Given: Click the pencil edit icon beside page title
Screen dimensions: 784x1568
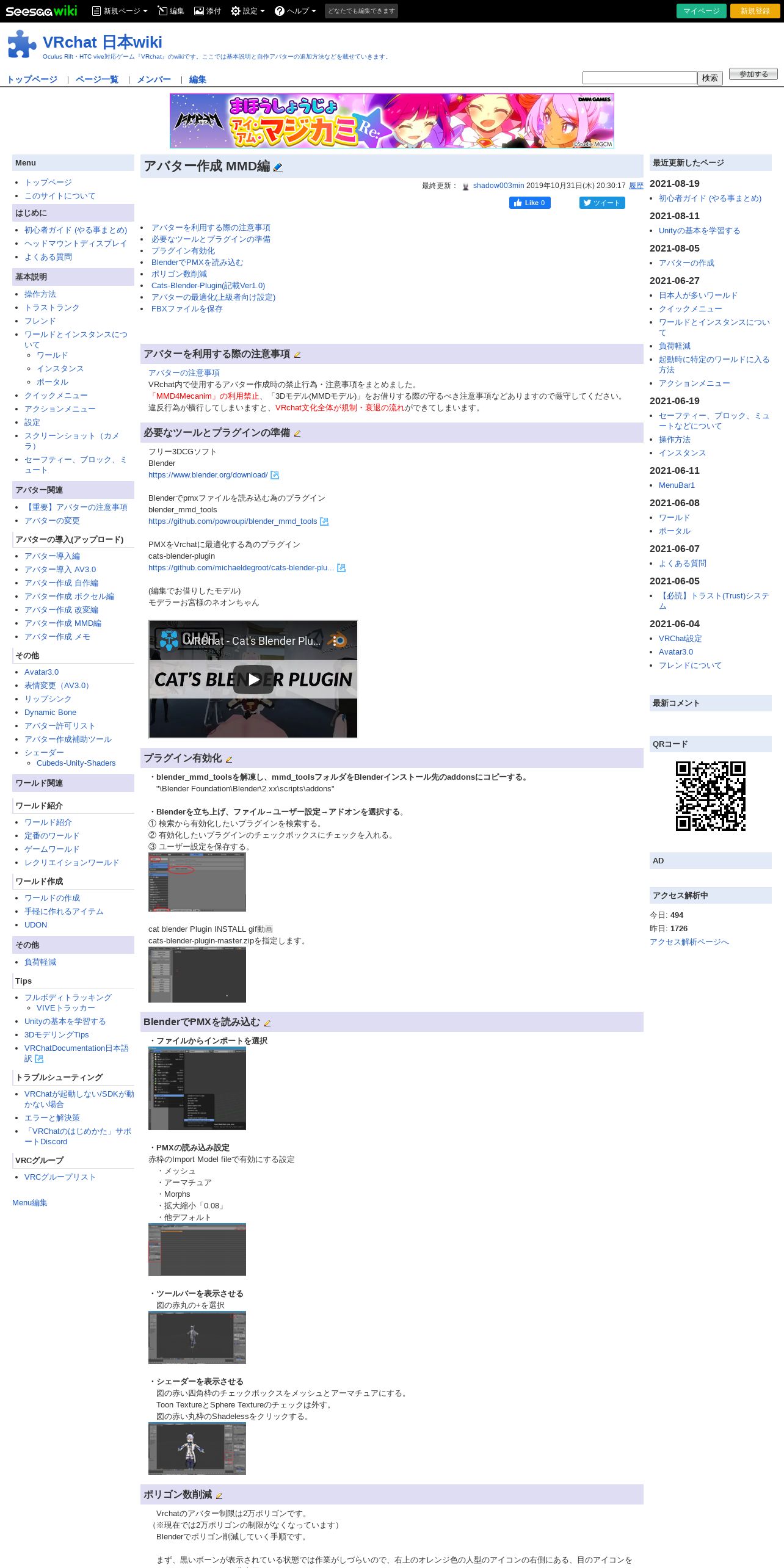Looking at the screenshot, I should (x=278, y=167).
